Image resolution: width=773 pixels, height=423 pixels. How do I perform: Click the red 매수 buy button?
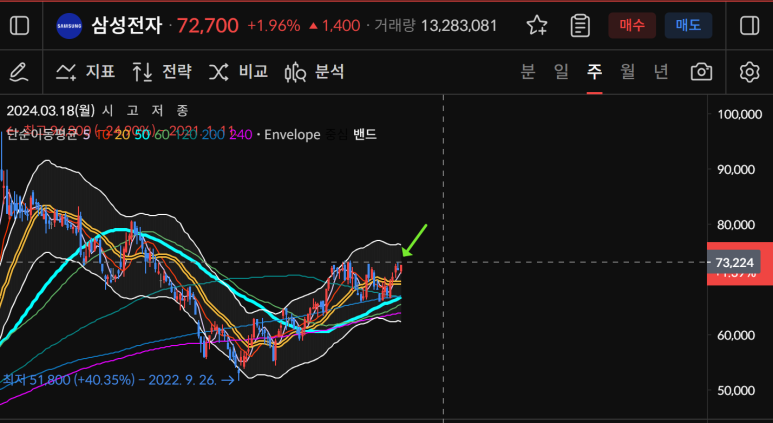[632, 26]
